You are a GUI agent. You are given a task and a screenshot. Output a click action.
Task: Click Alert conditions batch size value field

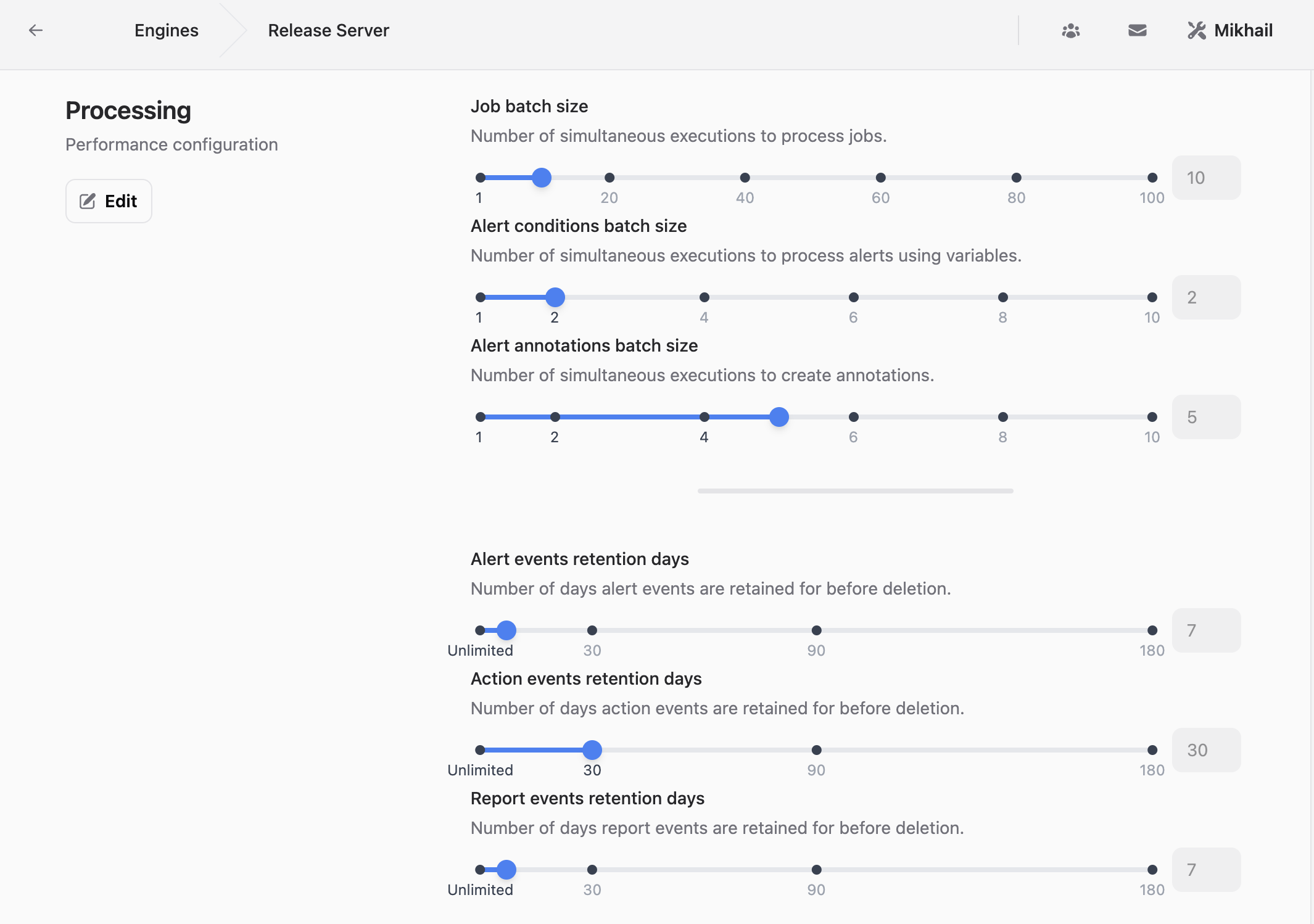[x=1207, y=297]
